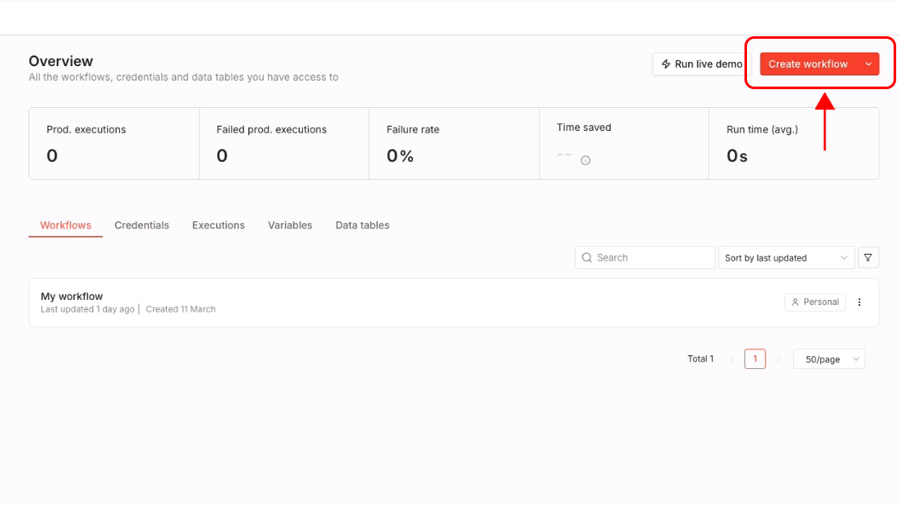Screen dimensions: 900x505
Task: Open the My workflow entry
Action: [72, 297]
